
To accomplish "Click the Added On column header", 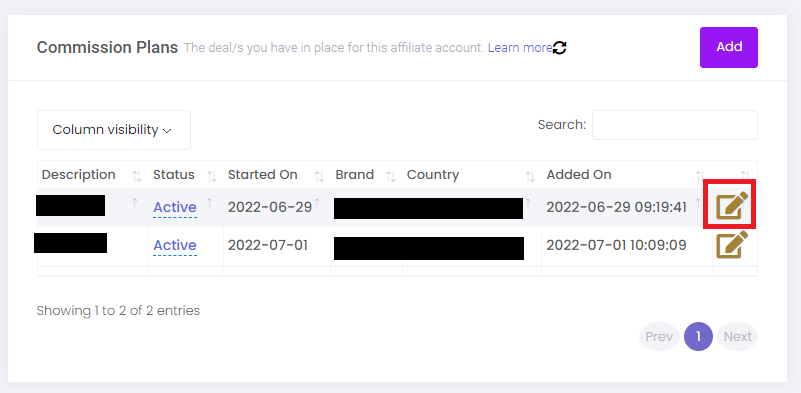I will [x=579, y=175].
